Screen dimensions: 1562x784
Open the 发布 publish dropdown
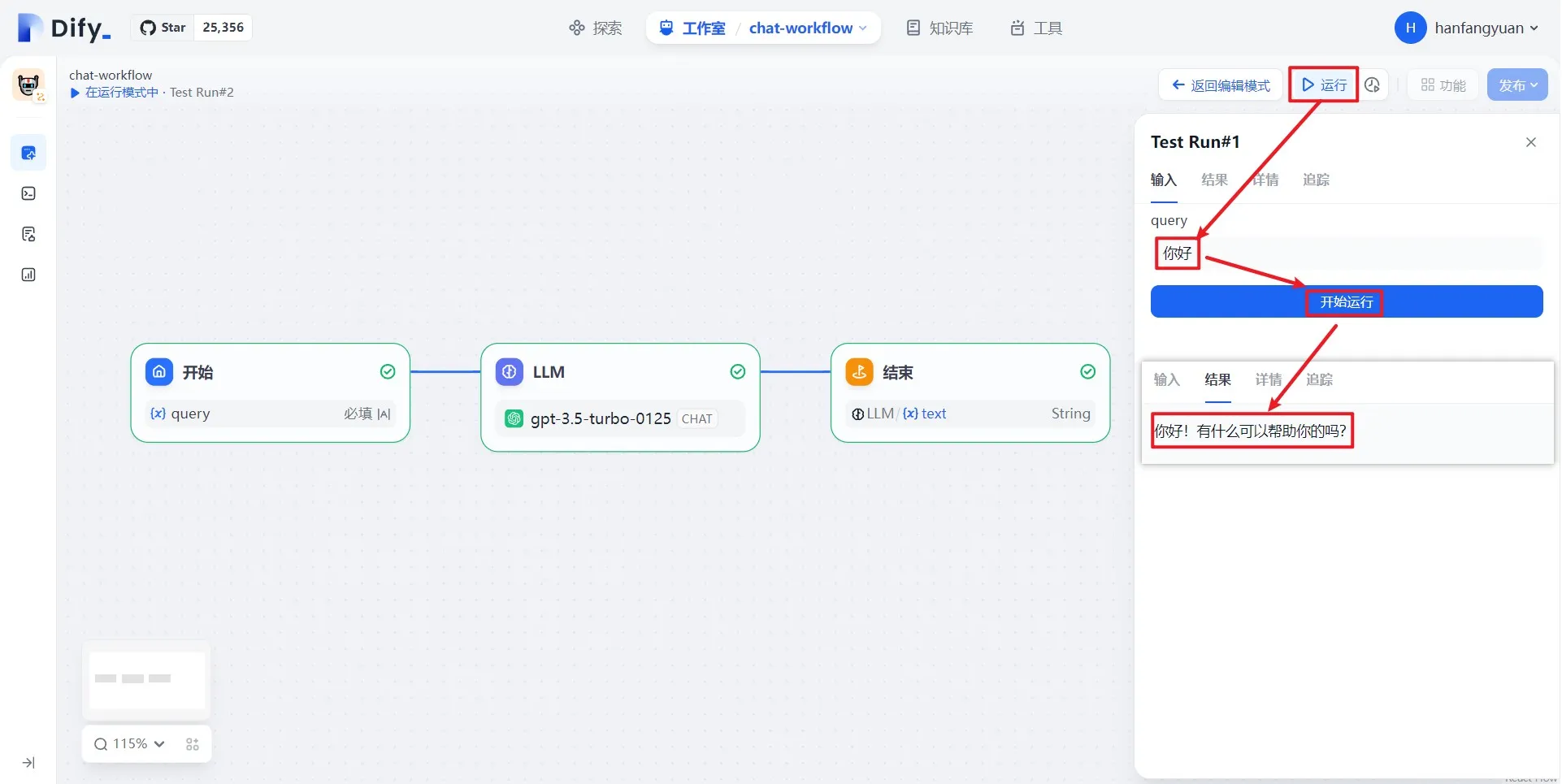click(1516, 85)
